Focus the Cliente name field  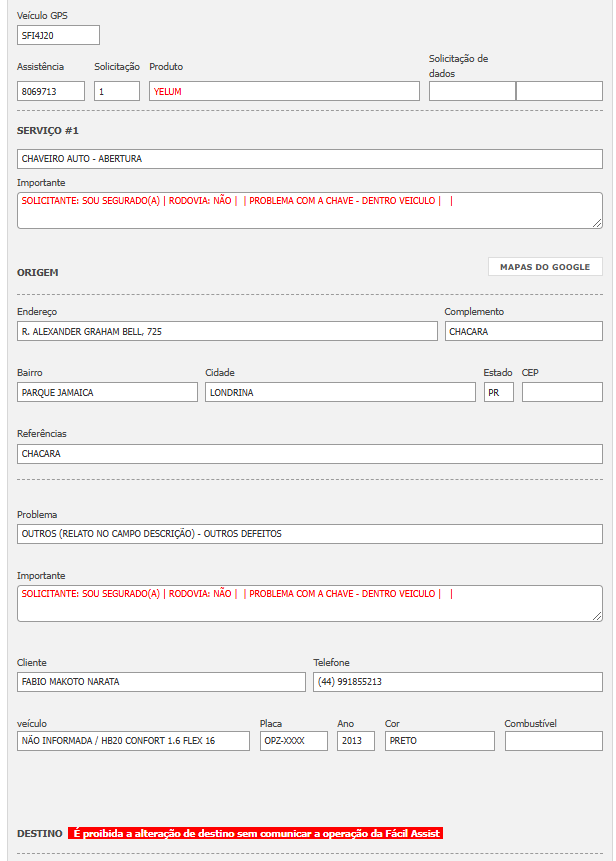161,682
